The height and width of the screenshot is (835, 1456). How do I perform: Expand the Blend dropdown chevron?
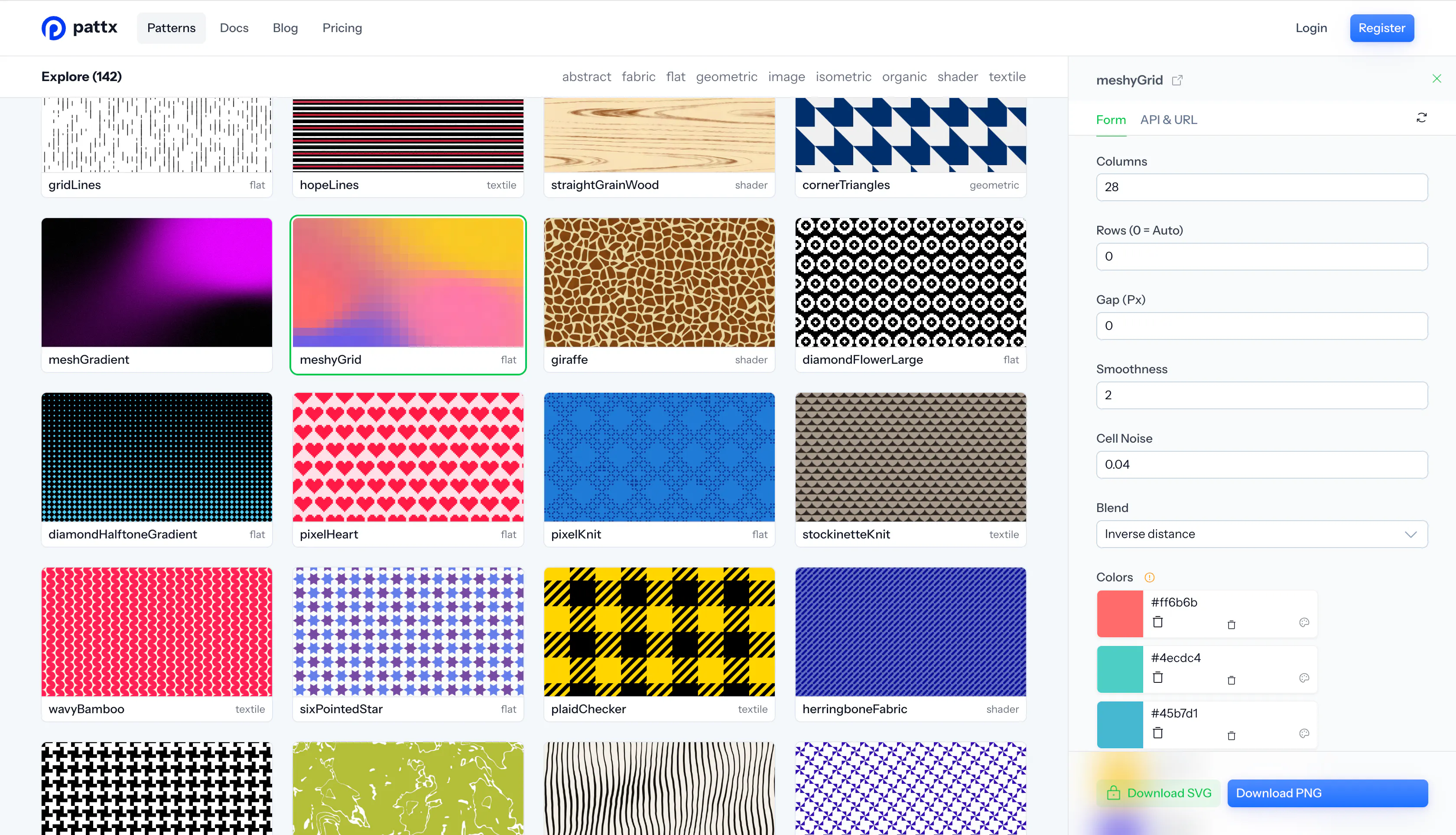click(x=1410, y=535)
